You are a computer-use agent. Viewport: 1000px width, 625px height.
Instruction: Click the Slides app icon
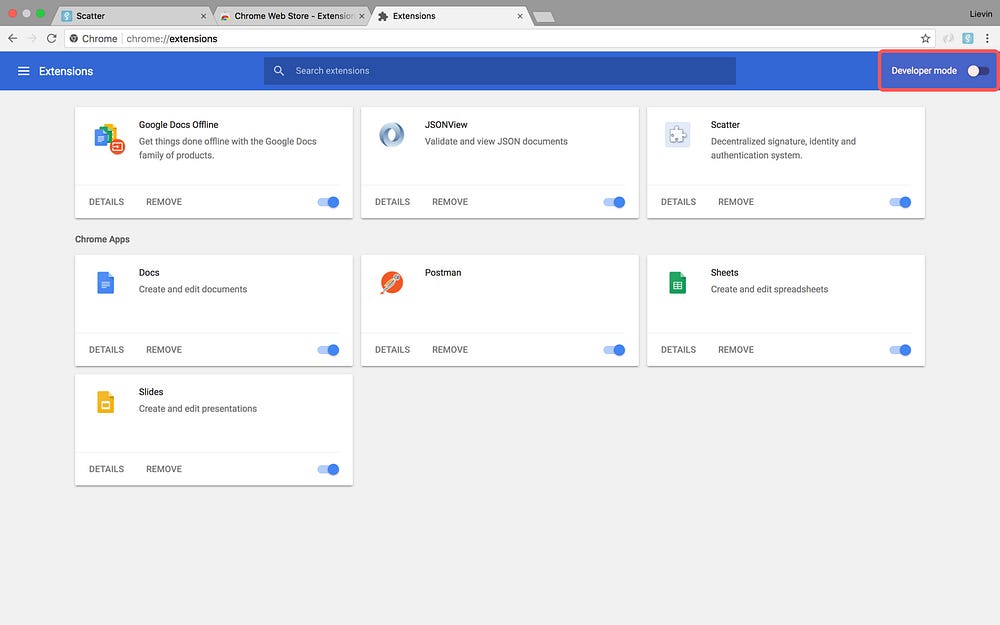(x=105, y=402)
